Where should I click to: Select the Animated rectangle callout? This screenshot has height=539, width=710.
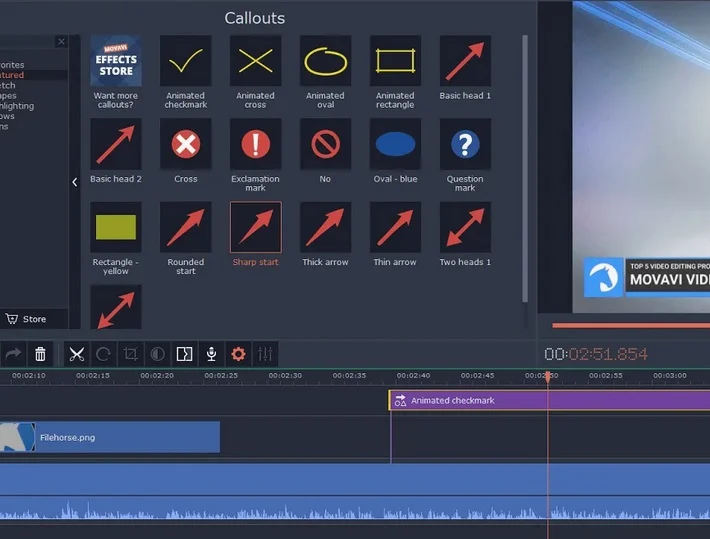pos(395,61)
